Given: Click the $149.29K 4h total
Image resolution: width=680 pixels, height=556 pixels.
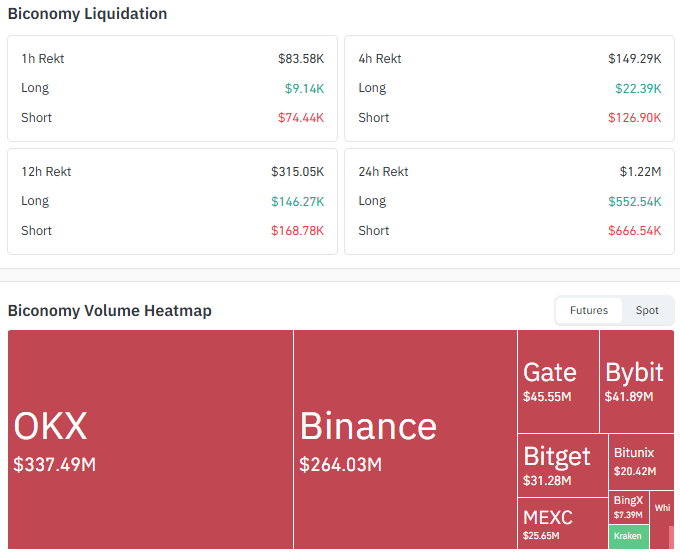Looking at the screenshot, I should [x=634, y=59].
